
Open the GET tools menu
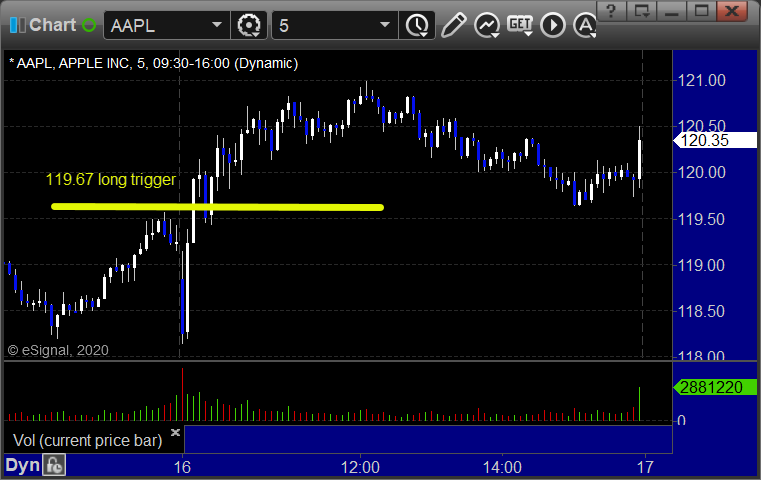(x=520, y=25)
